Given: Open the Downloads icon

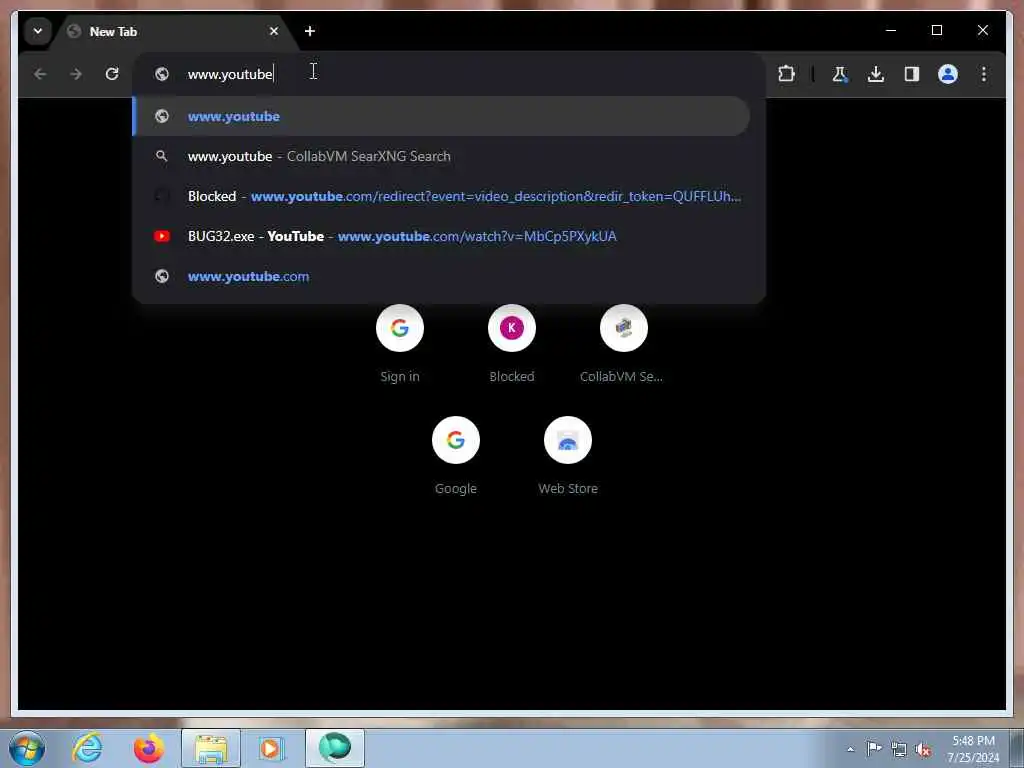Looking at the screenshot, I should point(876,74).
